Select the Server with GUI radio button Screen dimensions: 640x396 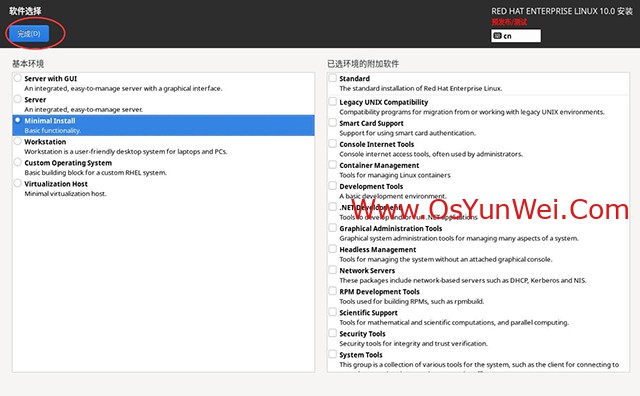[x=18, y=78]
